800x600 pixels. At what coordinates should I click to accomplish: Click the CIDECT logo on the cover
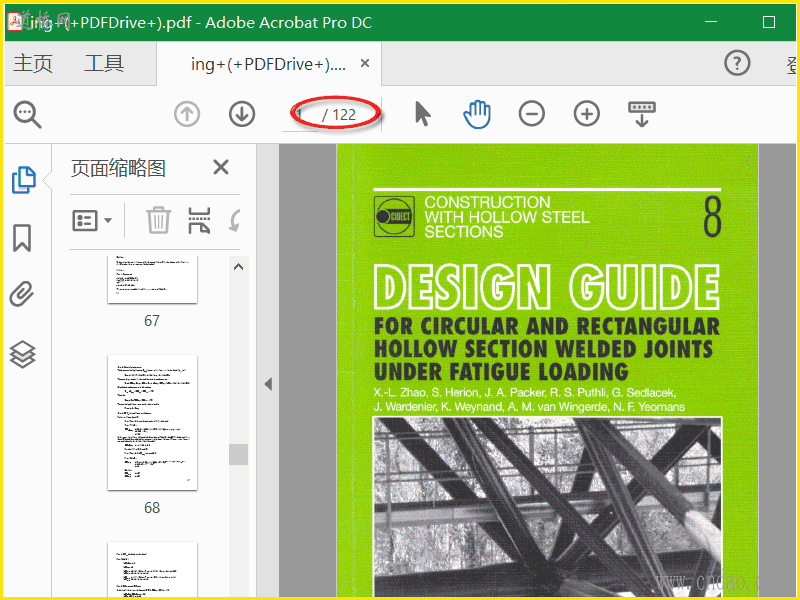394,216
